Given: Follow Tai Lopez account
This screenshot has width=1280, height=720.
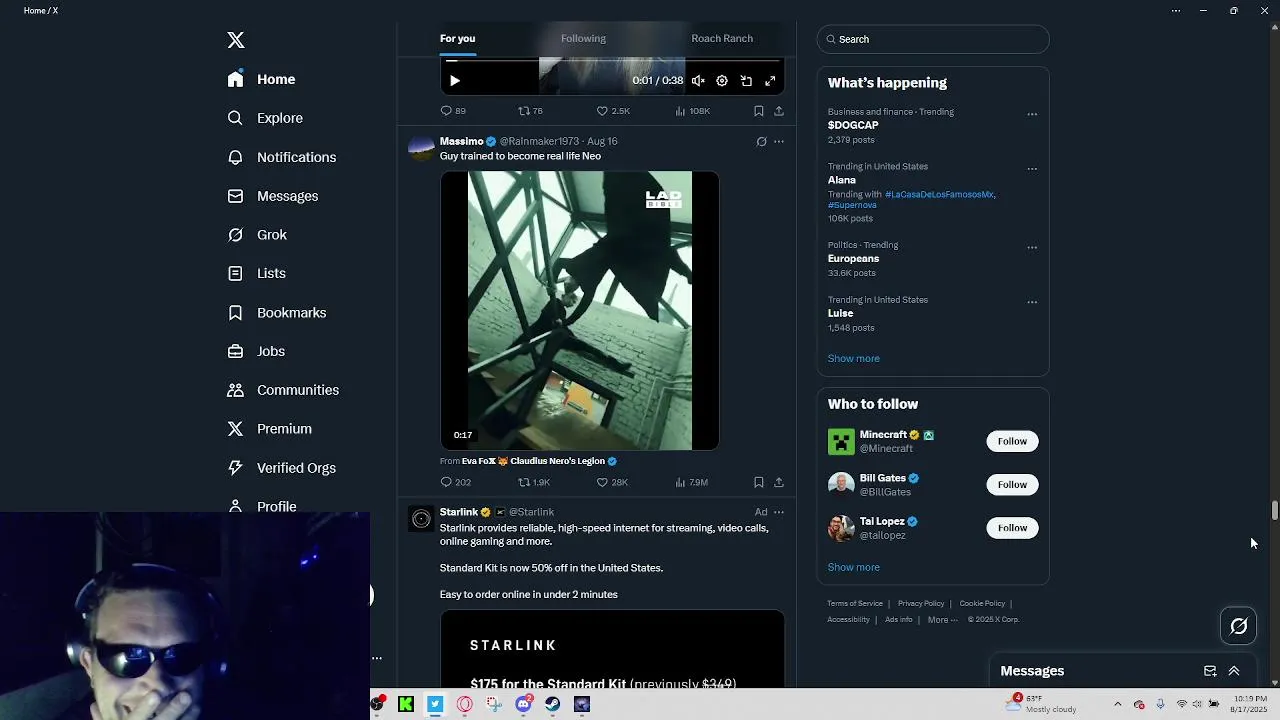Looking at the screenshot, I should click(1012, 528).
